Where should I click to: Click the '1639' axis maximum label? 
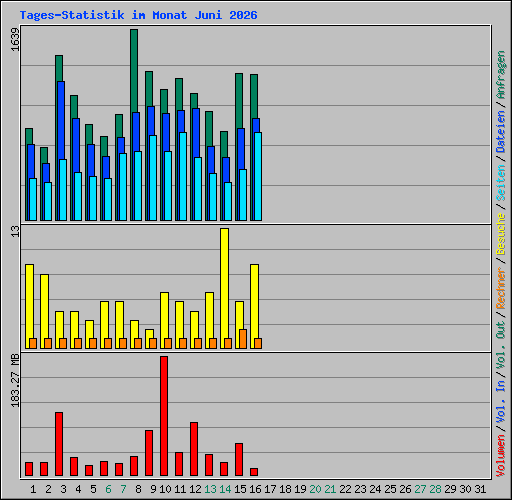(x=16, y=40)
